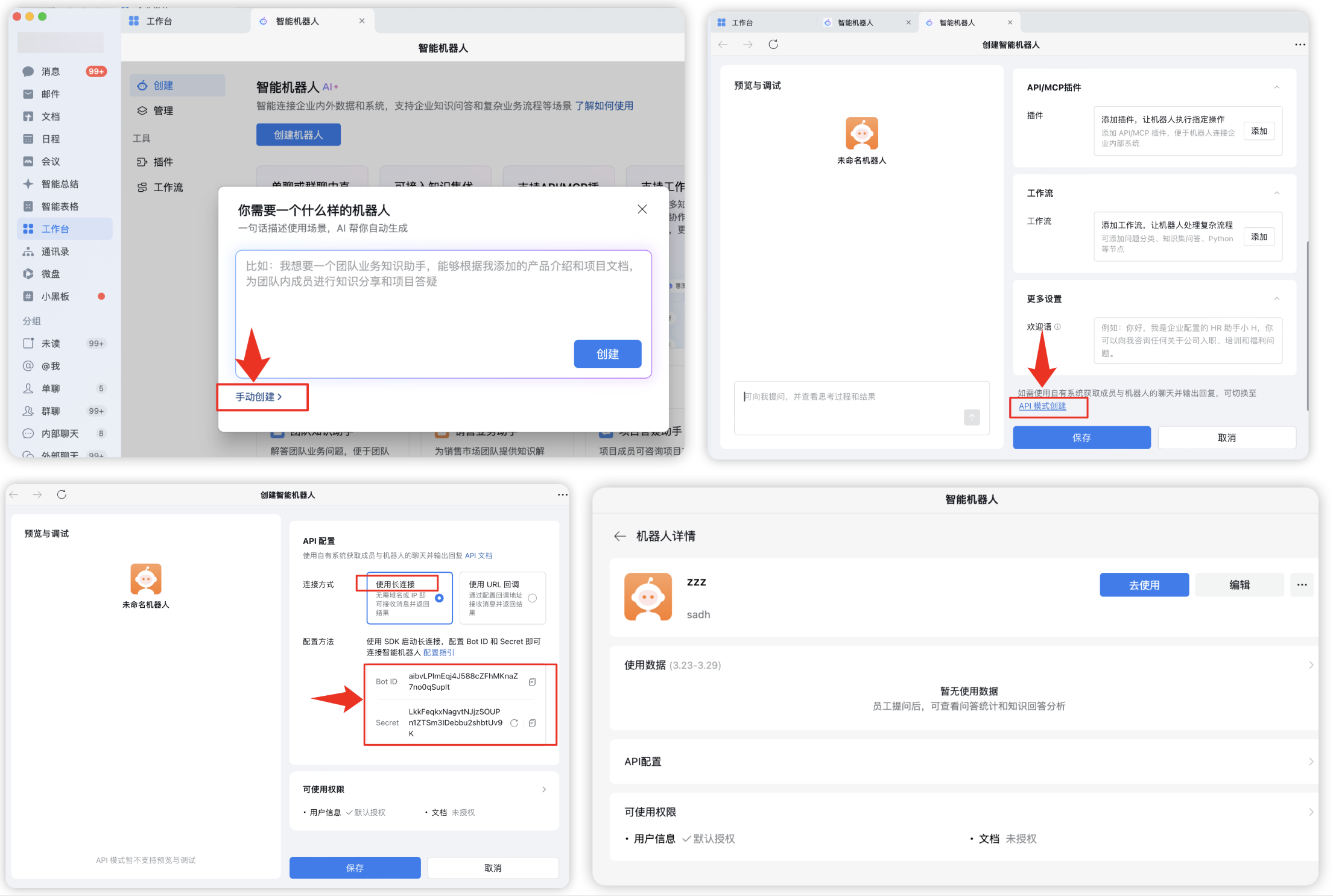This screenshot has height=896, width=1333.
Task: Select the 使用 URL 回调 radio button
Action: (532, 598)
